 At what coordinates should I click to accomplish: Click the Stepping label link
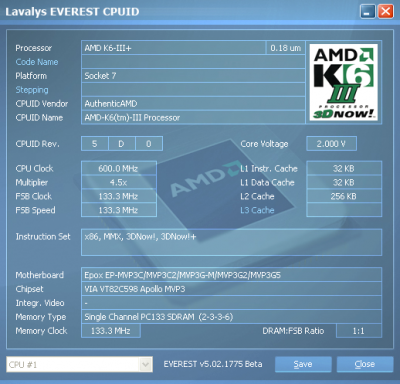(x=32, y=90)
